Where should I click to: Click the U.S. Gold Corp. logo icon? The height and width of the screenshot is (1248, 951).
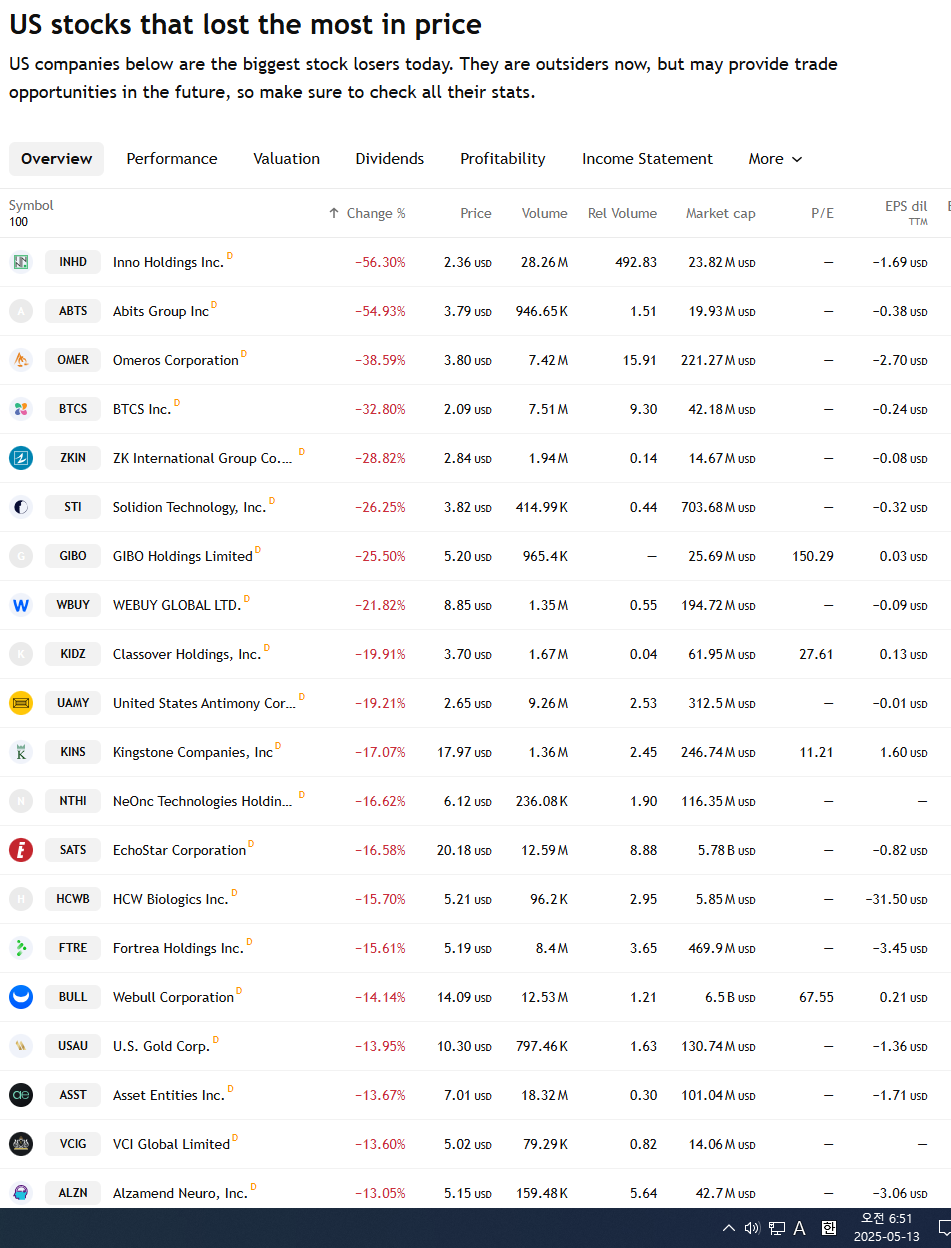pyautogui.click(x=21, y=1046)
